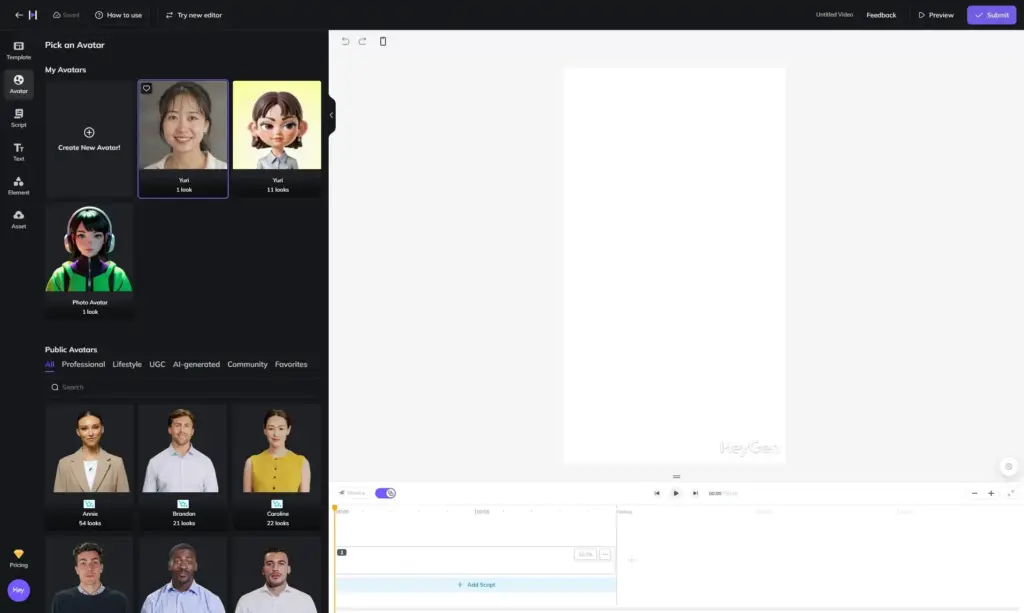Open the help bubble icon near the canvas

click(1008, 466)
